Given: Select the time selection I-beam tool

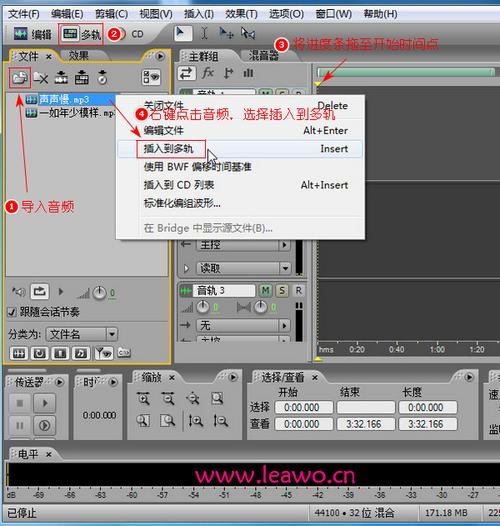Looking at the screenshot, I should [204, 34].
